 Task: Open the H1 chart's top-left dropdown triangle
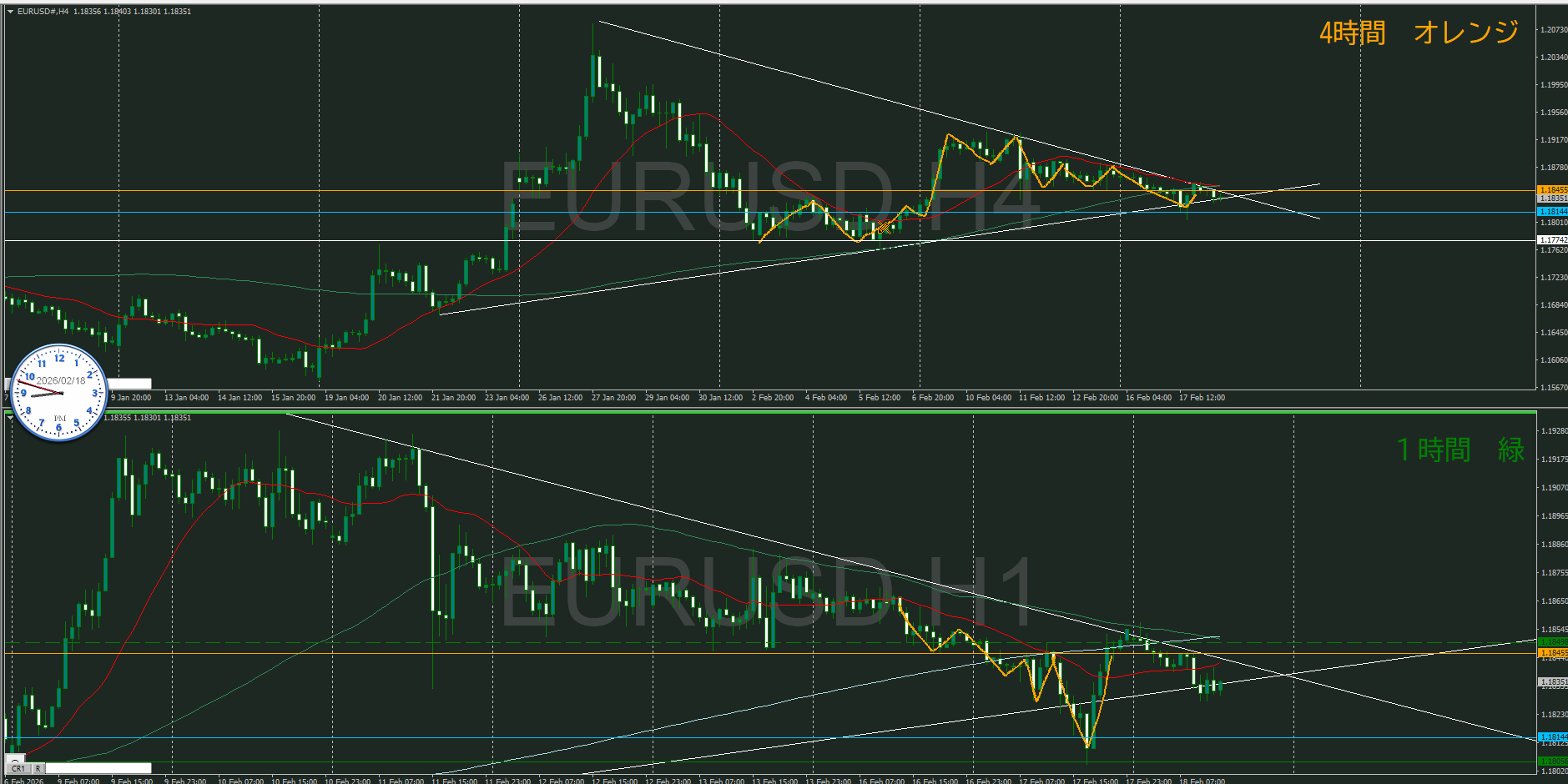click(11, 418)
